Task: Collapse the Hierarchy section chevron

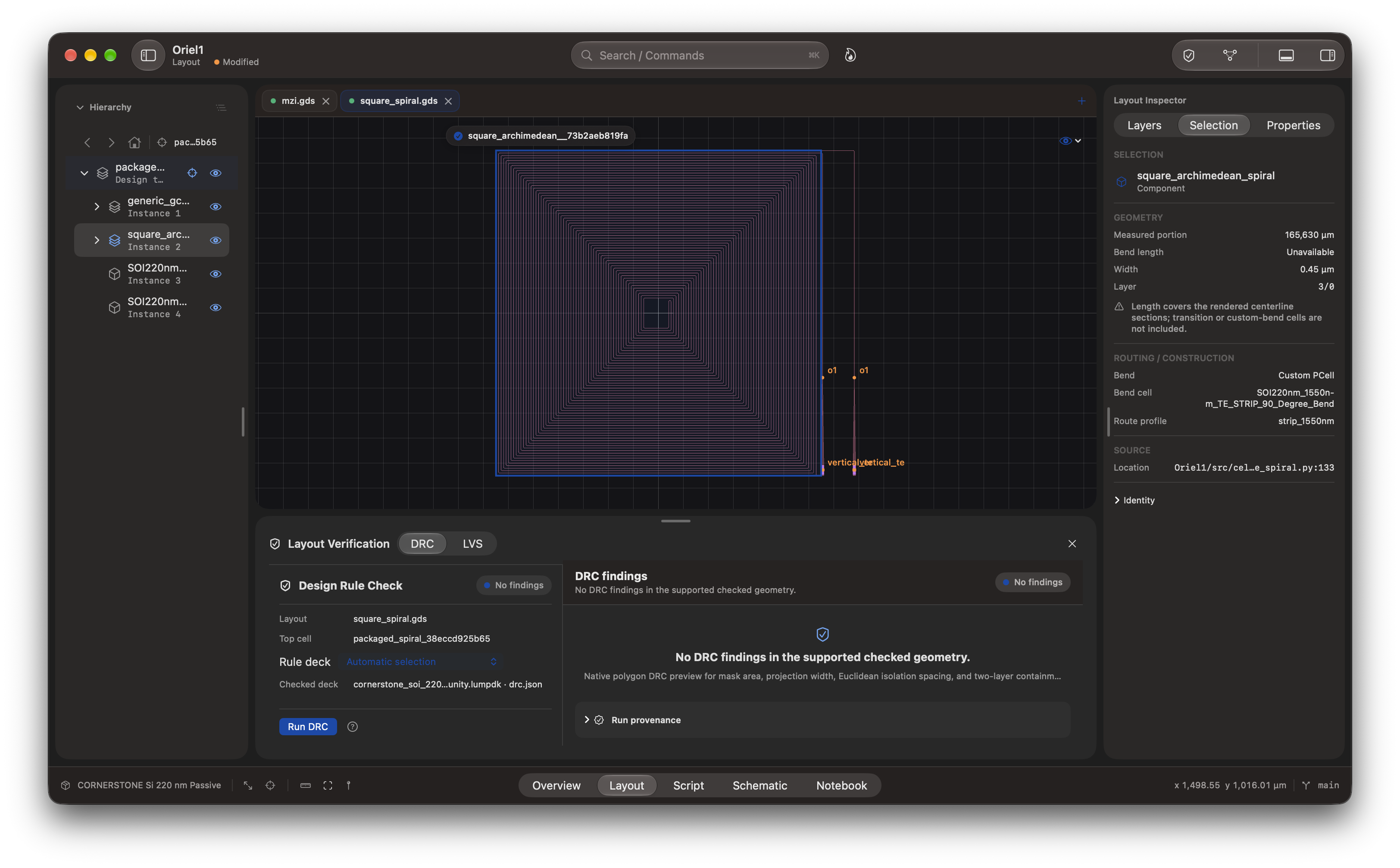Action: 80,107
